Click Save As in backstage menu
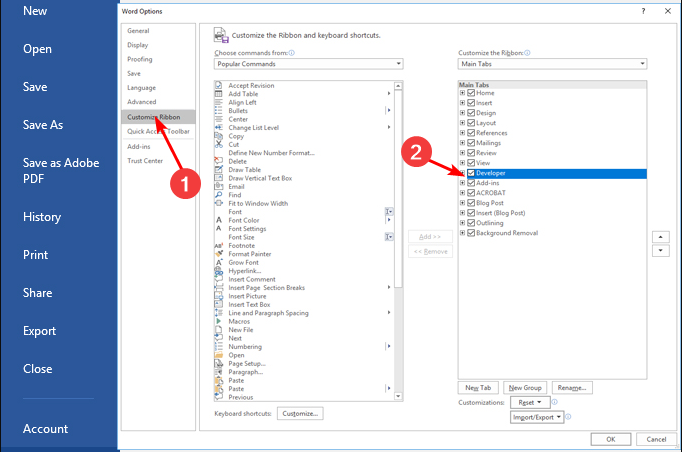Screen dimensions: 682x452 (43, 125)
